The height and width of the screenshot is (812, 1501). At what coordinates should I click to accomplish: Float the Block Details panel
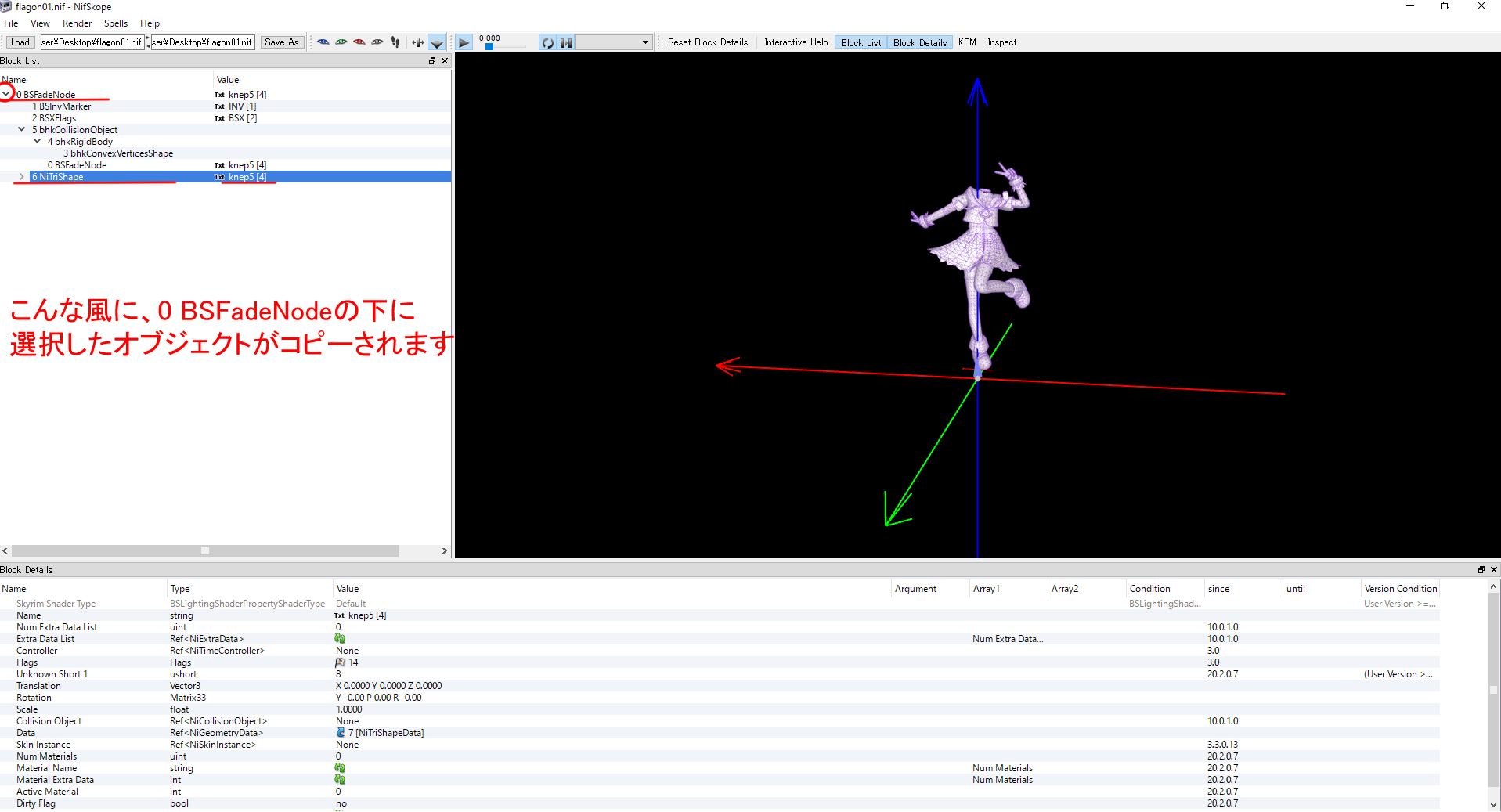1481,569
